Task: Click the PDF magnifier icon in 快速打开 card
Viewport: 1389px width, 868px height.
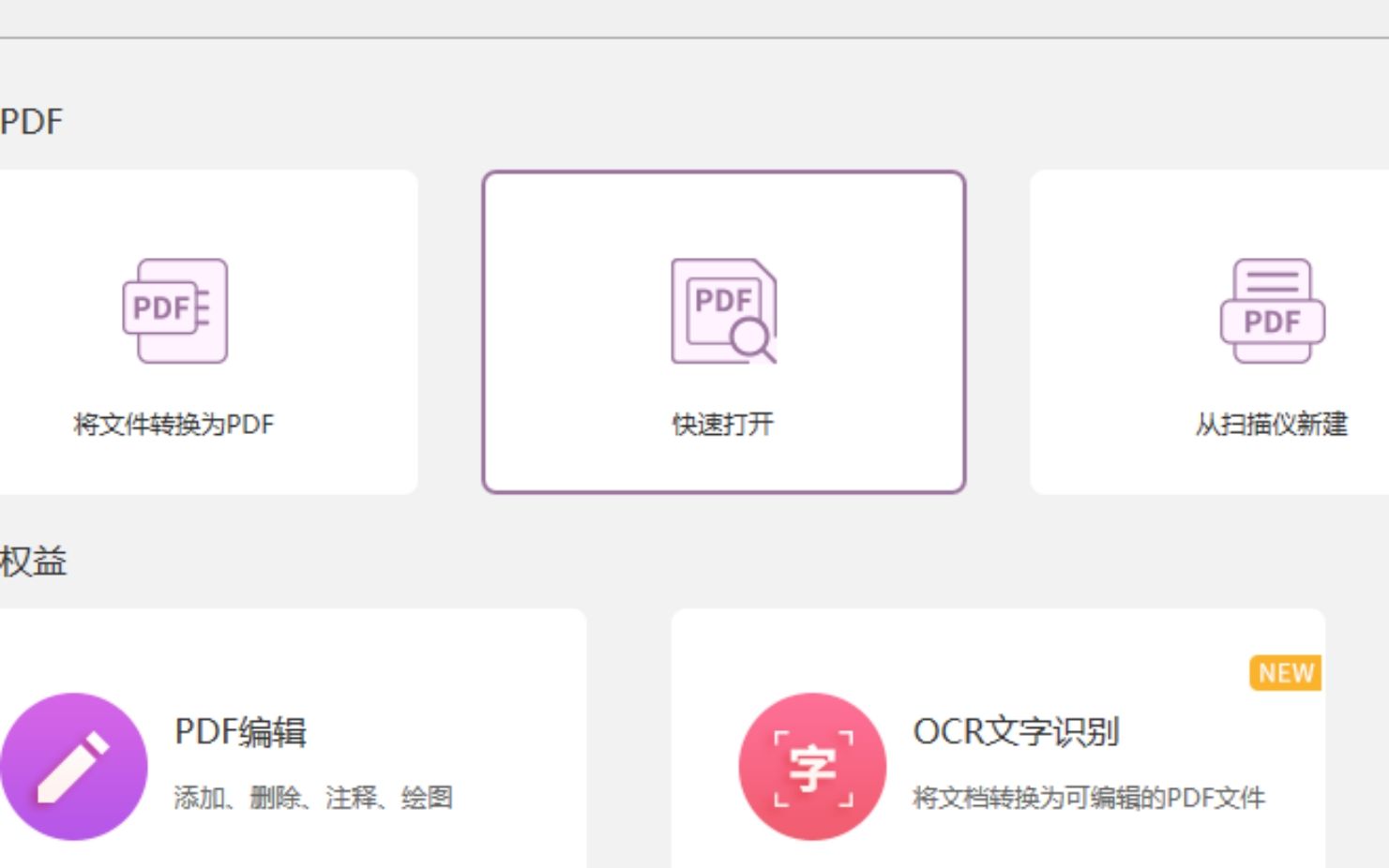Action: click(x=723, y=310)
